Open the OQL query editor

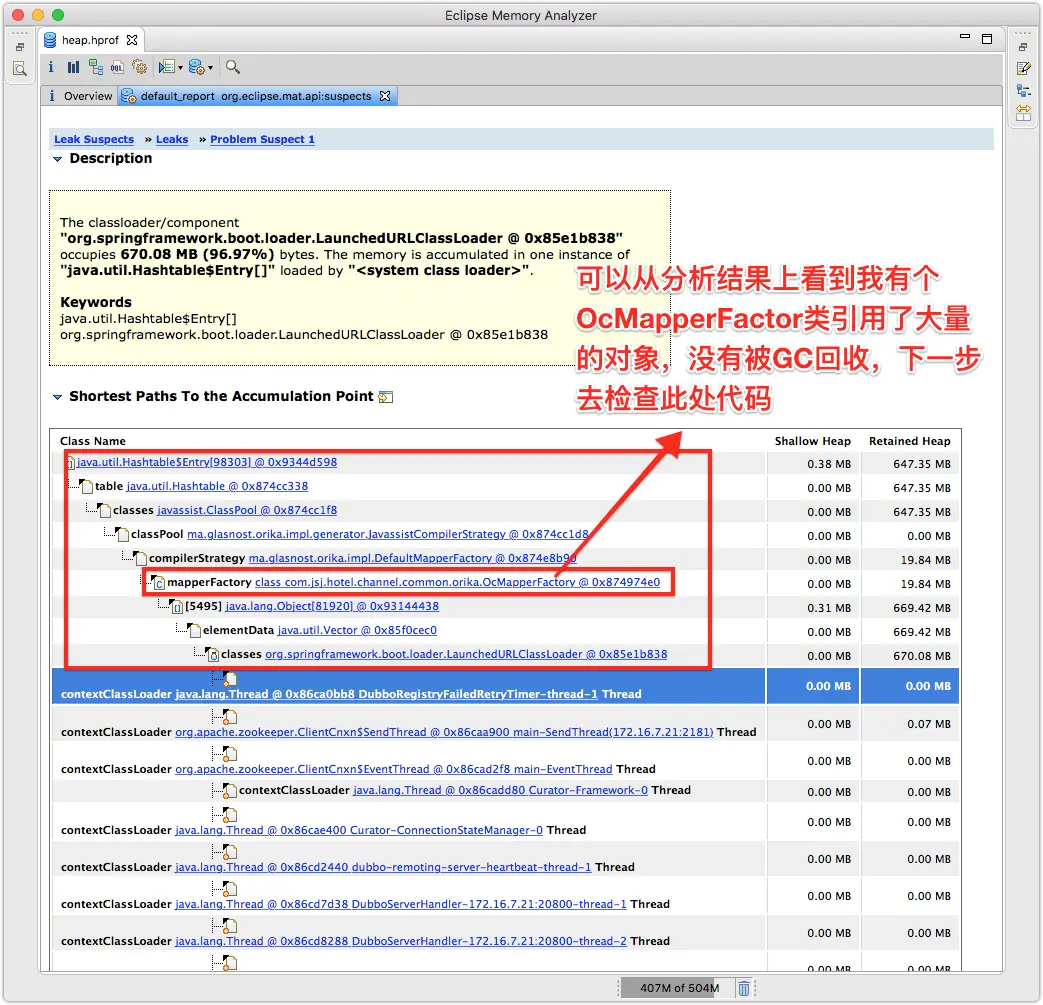117,67
